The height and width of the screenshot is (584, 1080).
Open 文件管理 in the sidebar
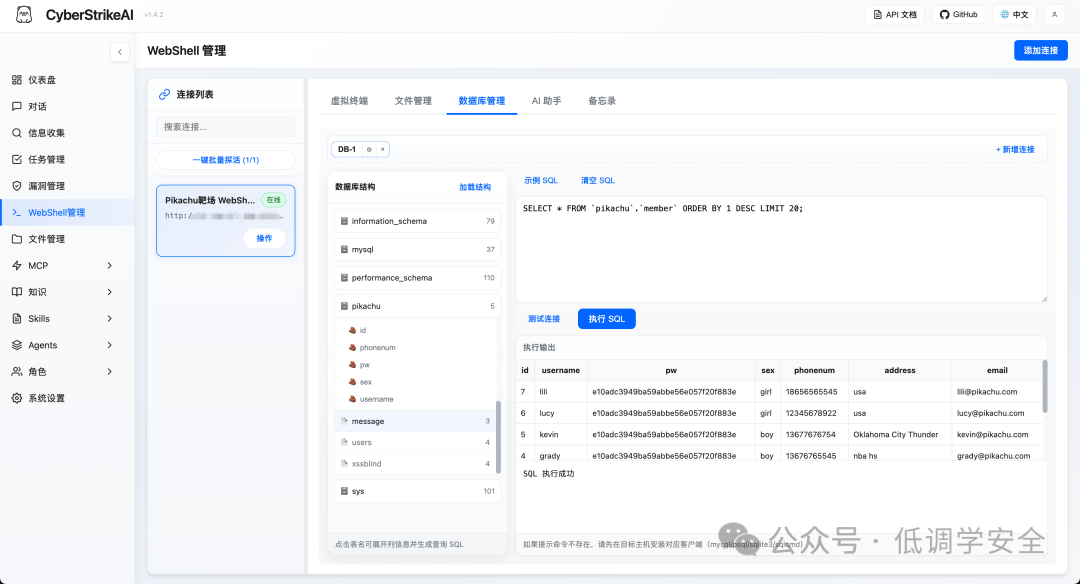[x=67, y=239]
